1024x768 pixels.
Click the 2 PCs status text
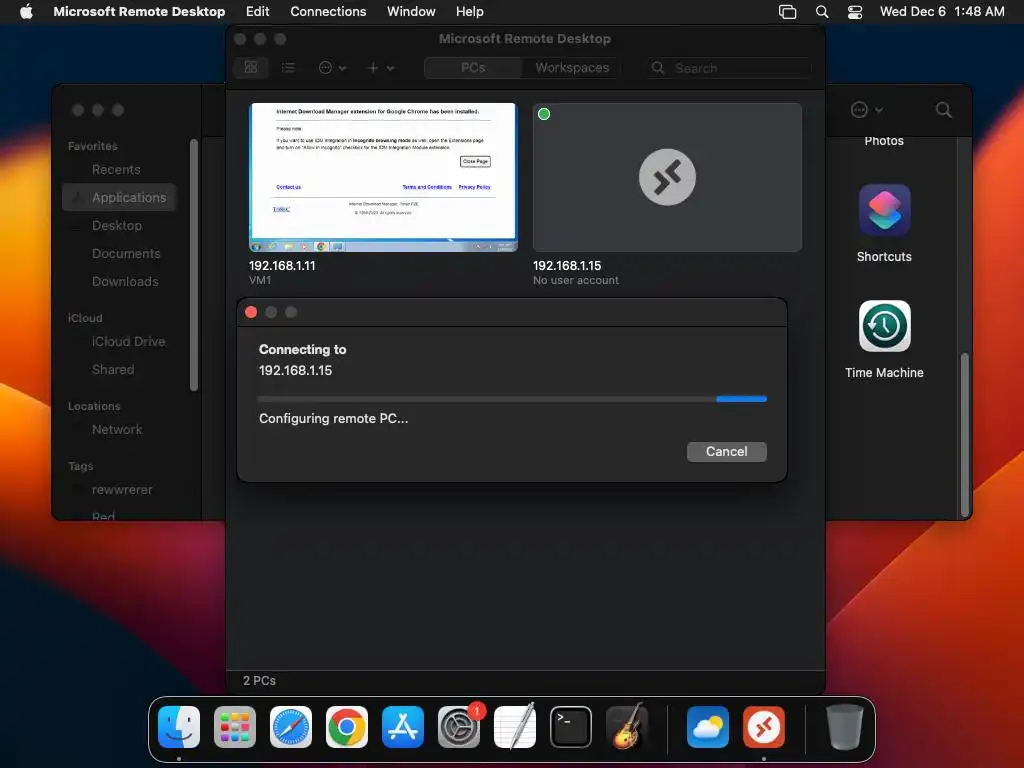coord(259,680)
